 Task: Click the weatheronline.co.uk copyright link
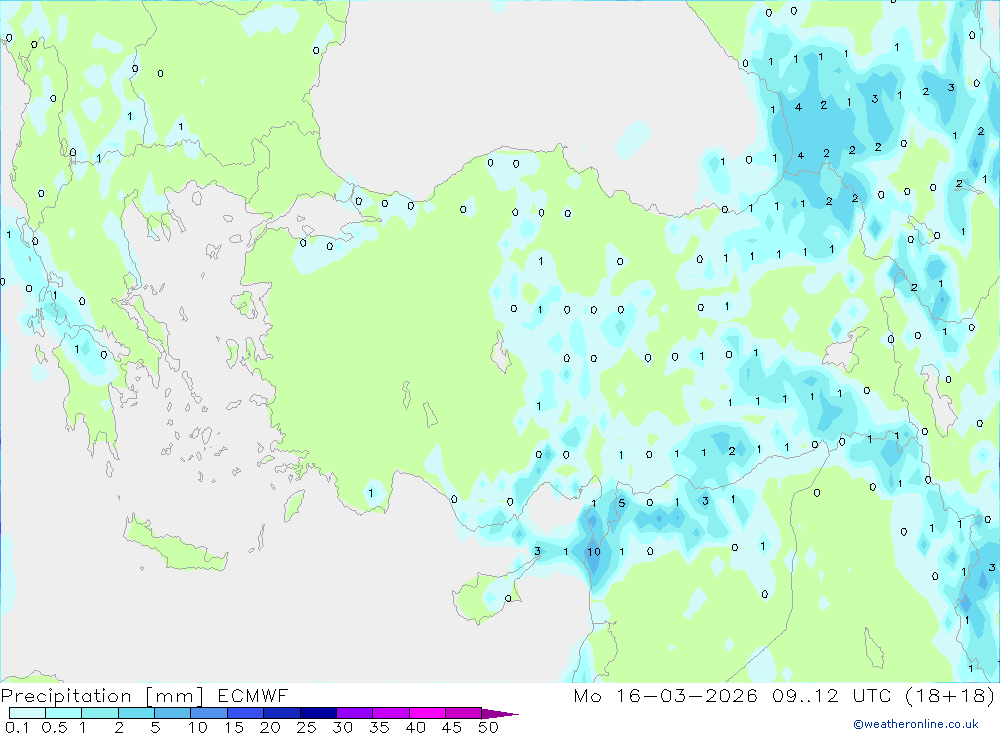point(916,724)
